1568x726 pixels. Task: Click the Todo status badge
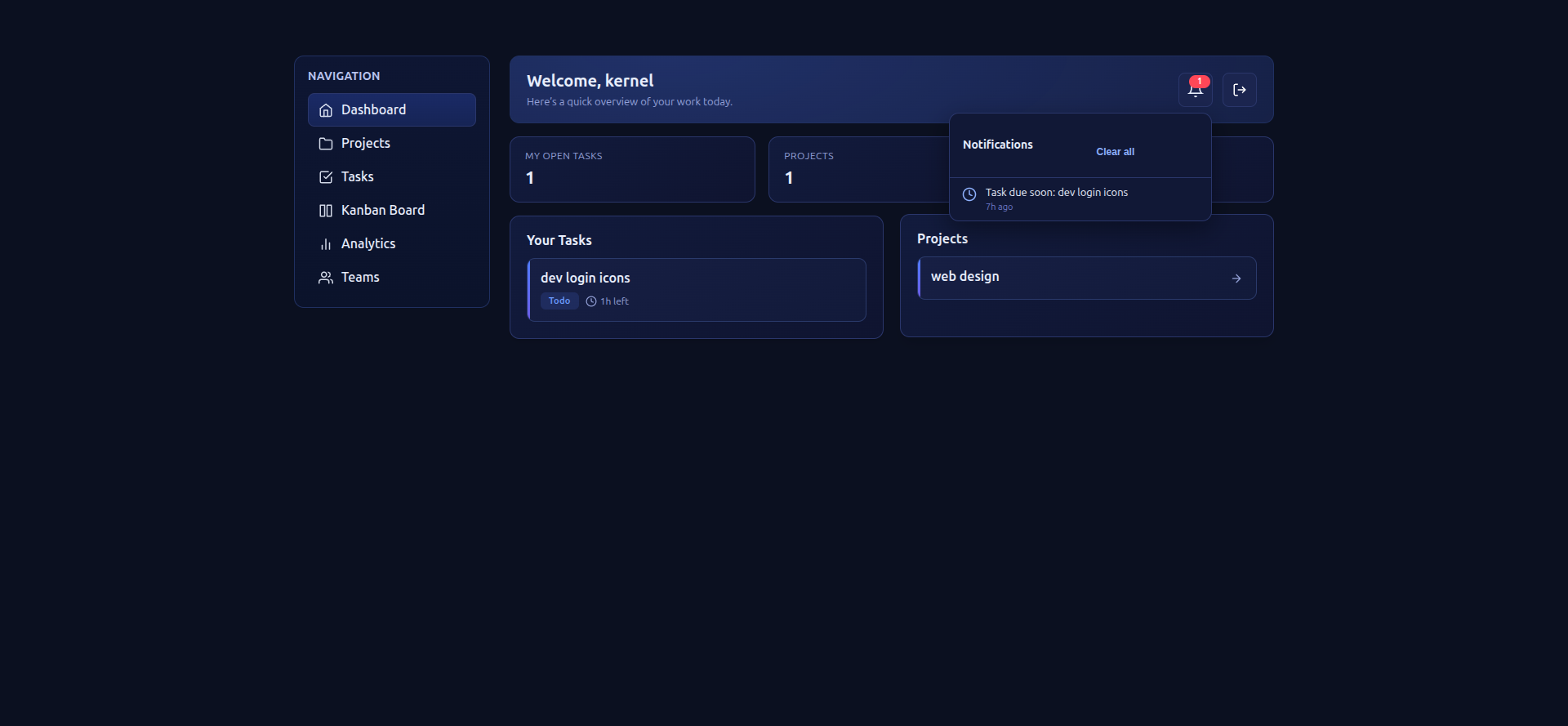click(x=559, y=301)
